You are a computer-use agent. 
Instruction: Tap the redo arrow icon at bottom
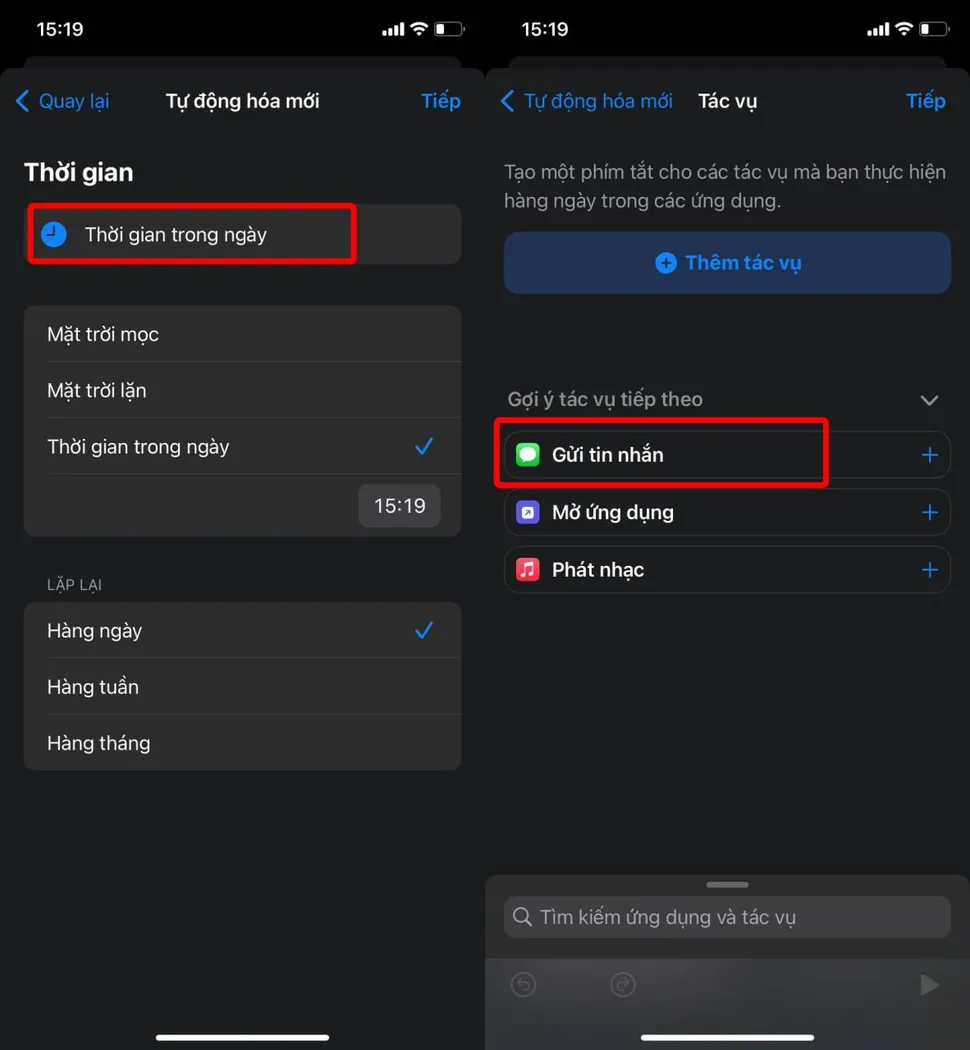click(x=623, y=984)
